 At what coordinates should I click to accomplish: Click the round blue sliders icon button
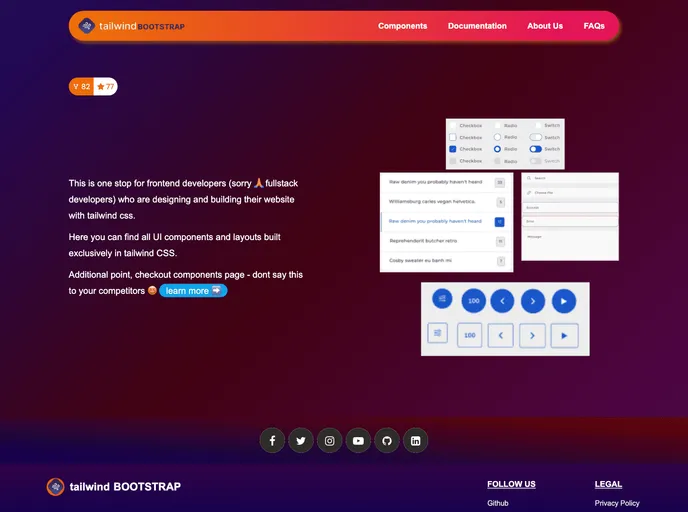click(x=442, y=299)
